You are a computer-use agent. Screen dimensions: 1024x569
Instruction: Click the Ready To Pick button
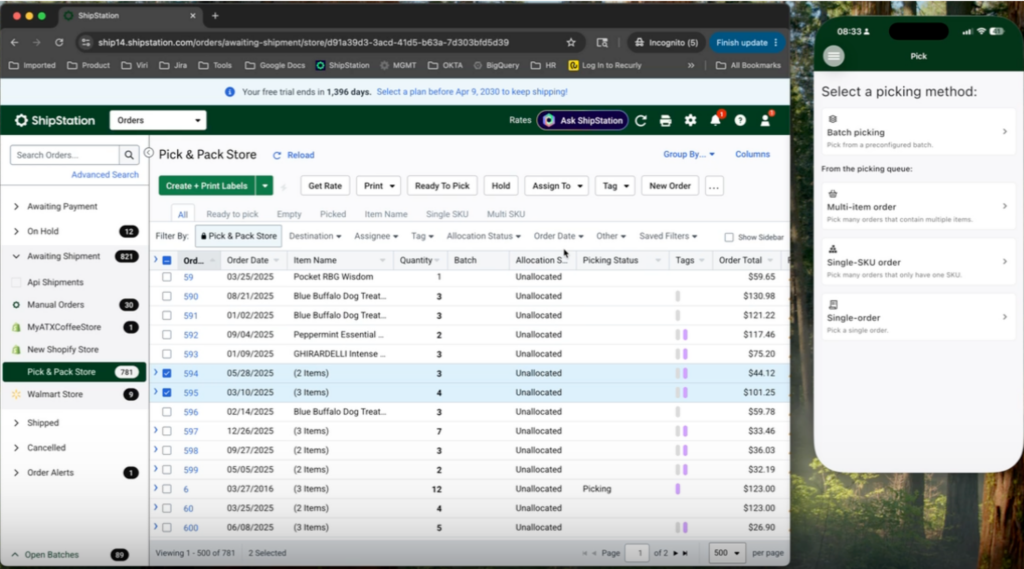coord(442,186)
